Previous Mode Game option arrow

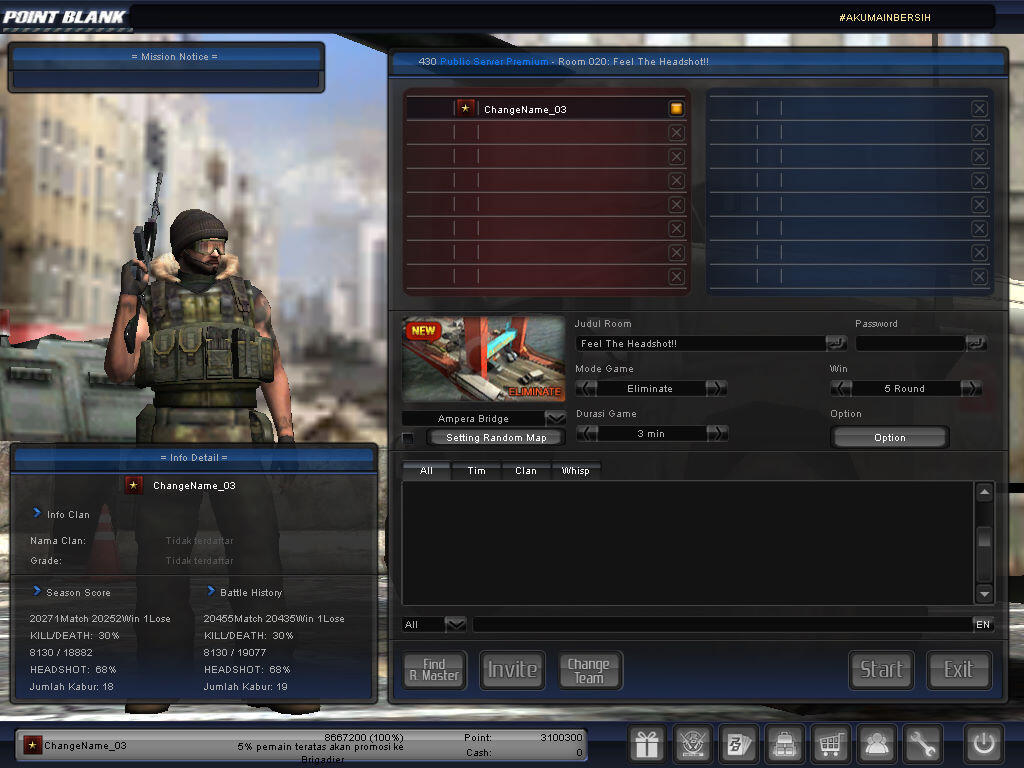[x=586, y=389]
